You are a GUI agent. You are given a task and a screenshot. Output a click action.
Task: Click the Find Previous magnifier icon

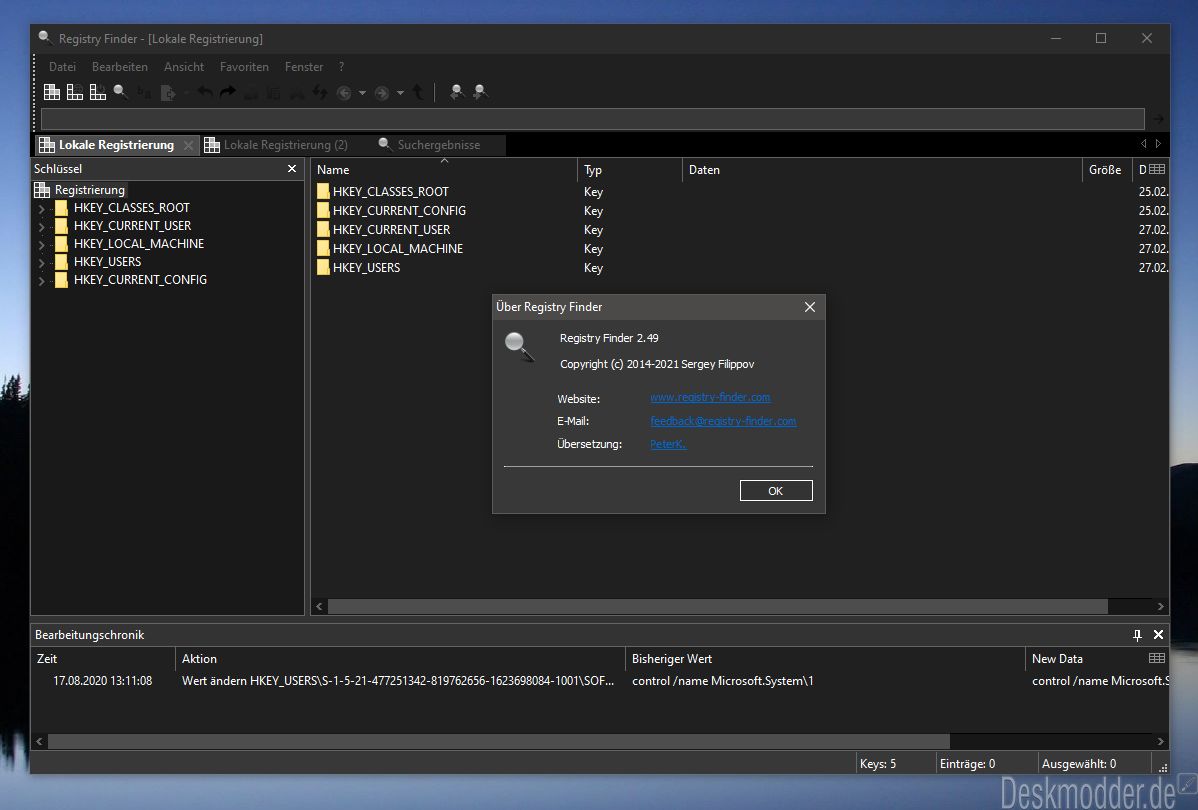click(x=457, y=92)
